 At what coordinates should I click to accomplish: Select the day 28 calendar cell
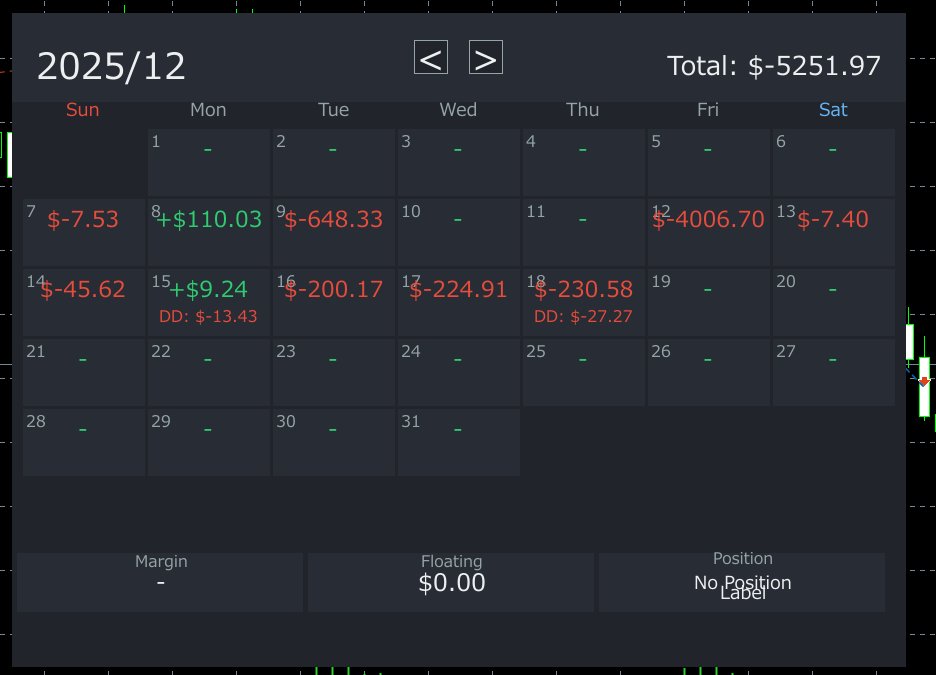84,442
